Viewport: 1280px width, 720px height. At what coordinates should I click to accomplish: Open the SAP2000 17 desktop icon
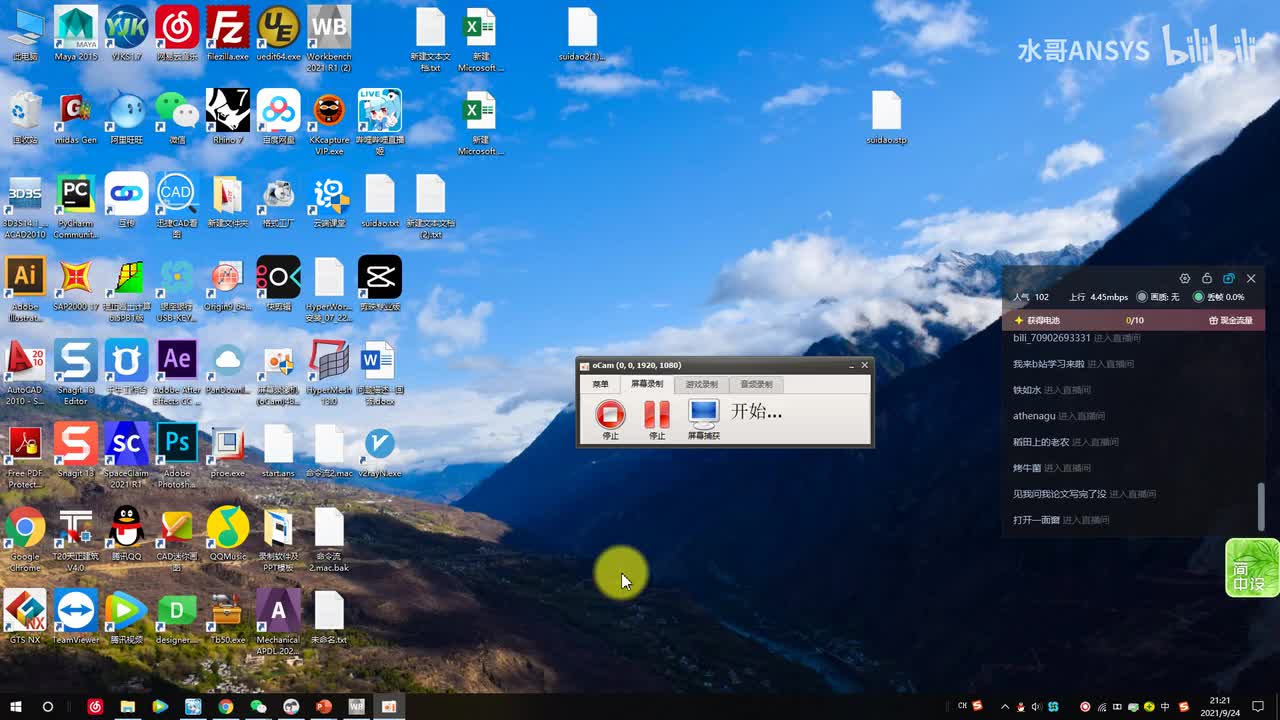coord(76,285)
